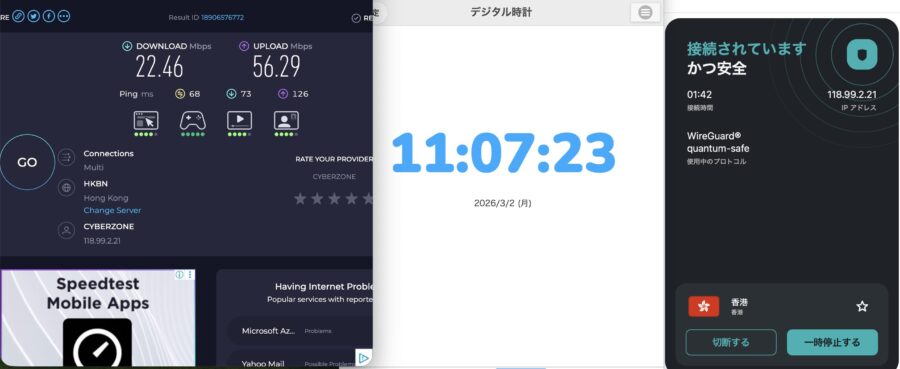This screenshot has width=900, height=369.
Task: Click the VPN shield logo icon
Action: [863, 55]
